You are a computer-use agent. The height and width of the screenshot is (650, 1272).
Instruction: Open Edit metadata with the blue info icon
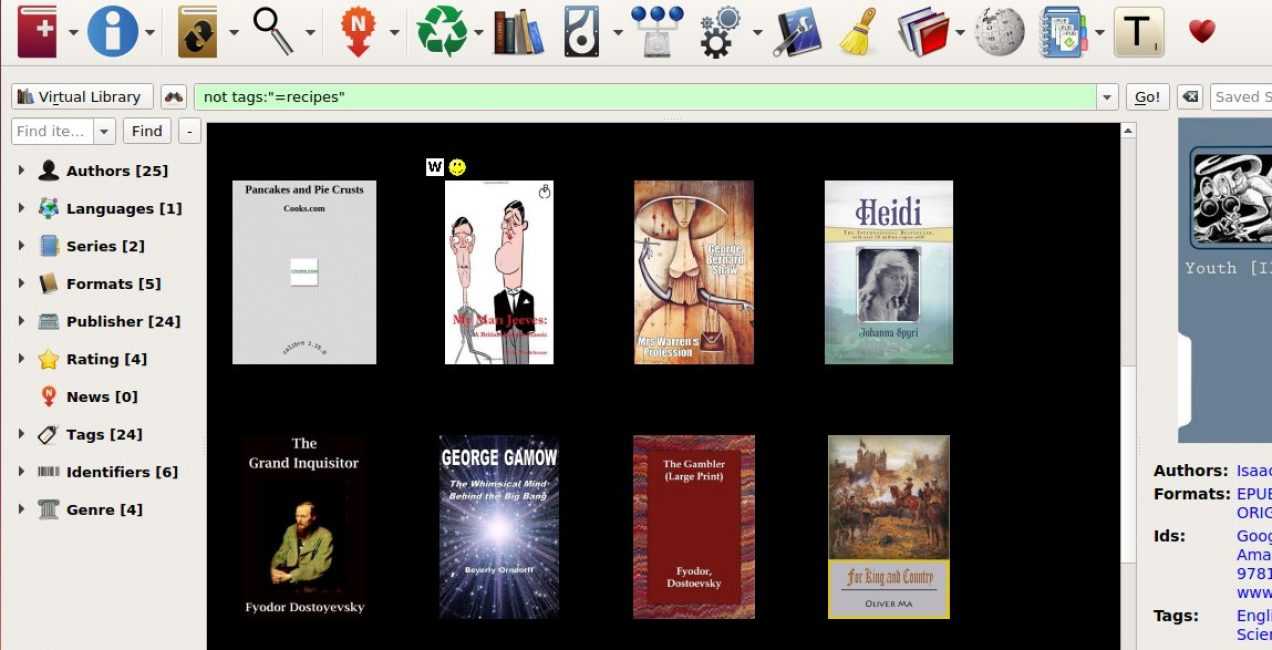tap(112, 31)
